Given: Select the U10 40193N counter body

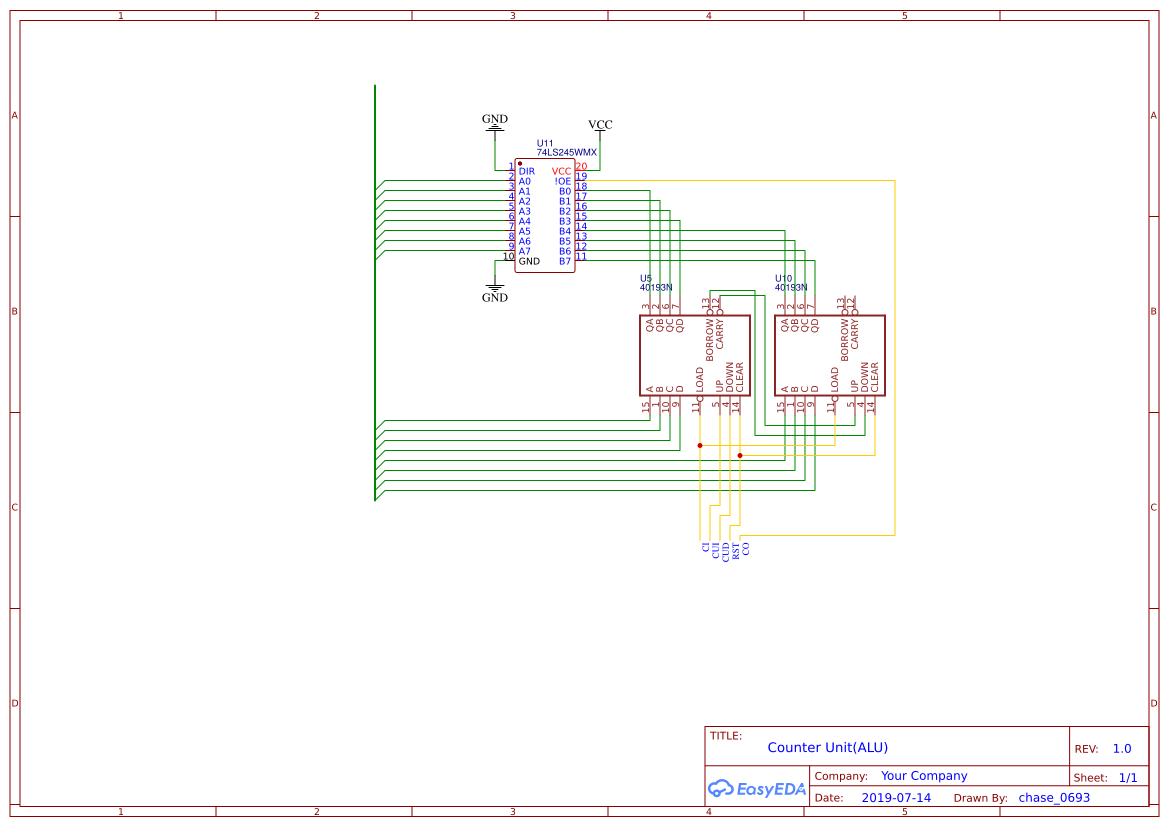Looking at the screenshot, I should pyautogui.click(x=829, y=355).
